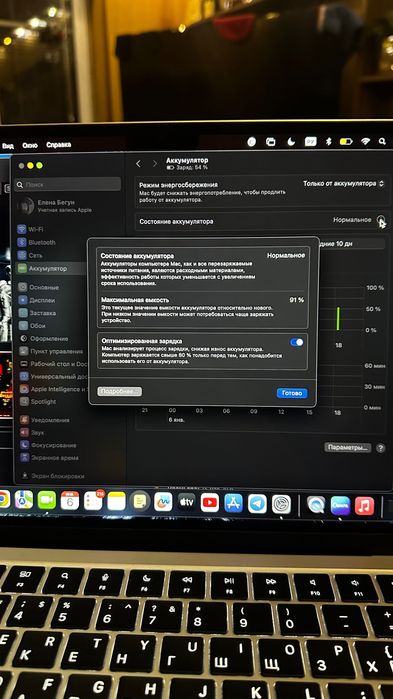The height and width of the screenshot is (699, 393).
Task: Open Canva from the Dock
Action: [340, 505]
